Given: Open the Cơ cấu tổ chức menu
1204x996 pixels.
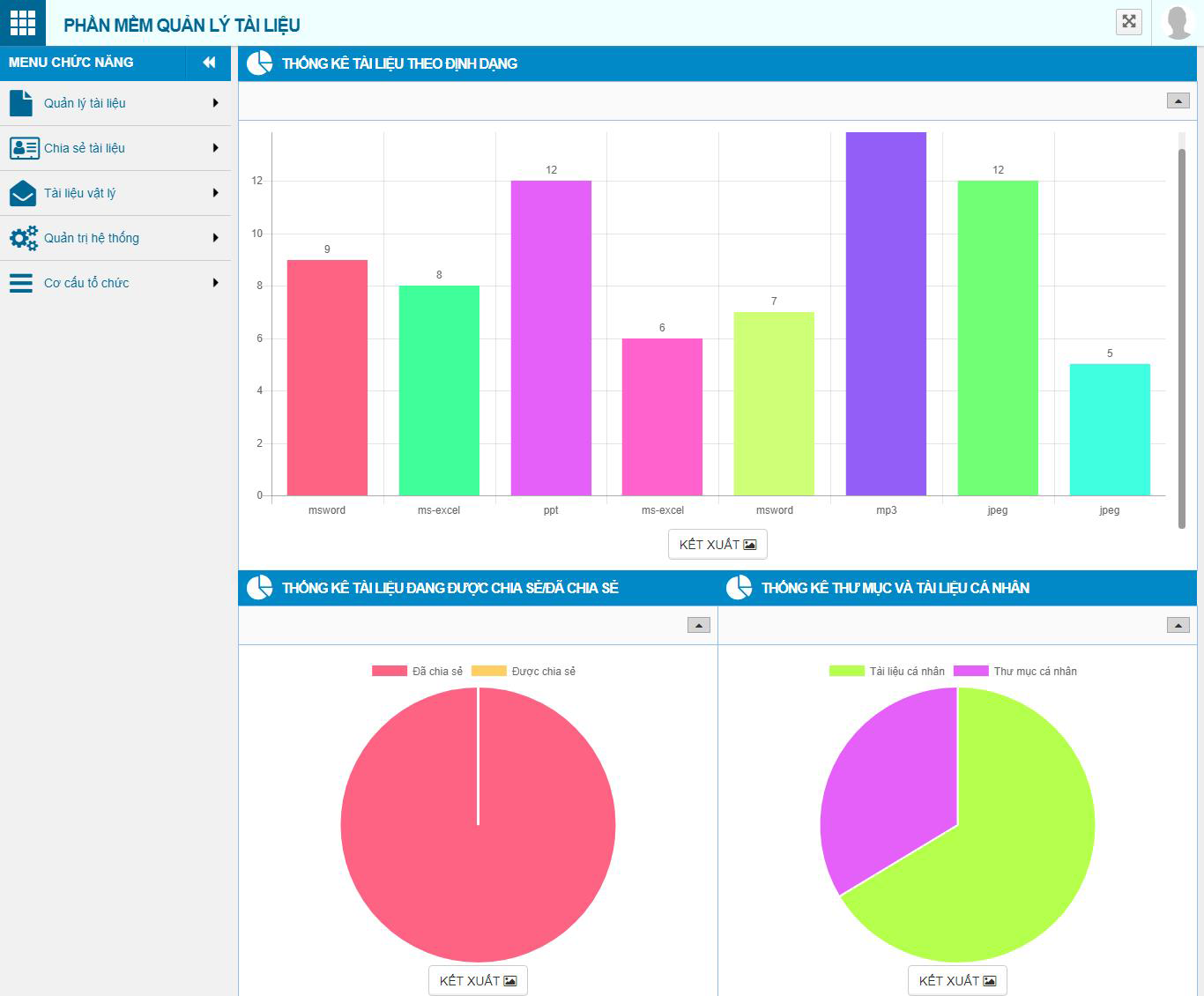Looking at the screenshot, I should pyautogui.click(x=86, y=283).
